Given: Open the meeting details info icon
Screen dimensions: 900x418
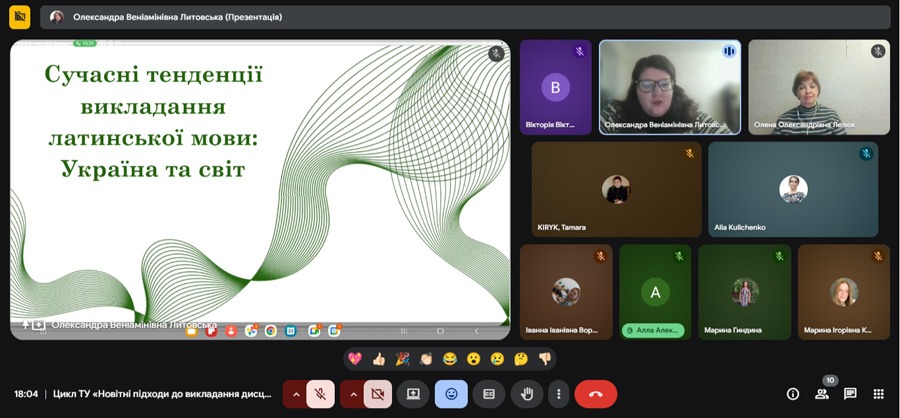Looking at the screenshot, I should pos(793,394).
